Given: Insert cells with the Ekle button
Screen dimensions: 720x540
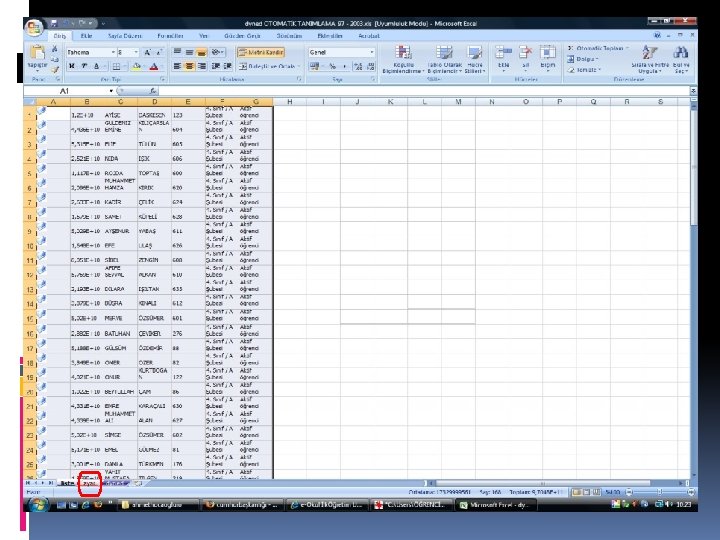Looking at the screenshot, I should [504, 59].
